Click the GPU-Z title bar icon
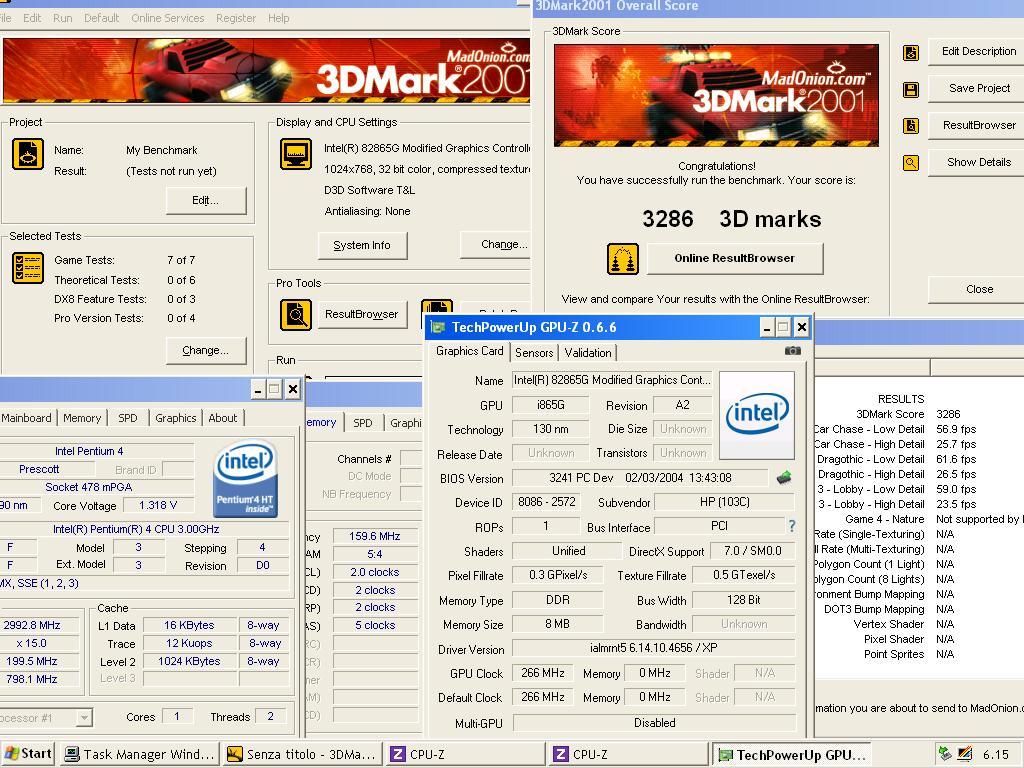The height and width of the screenshot is (768, 1024). pos(438,327)
